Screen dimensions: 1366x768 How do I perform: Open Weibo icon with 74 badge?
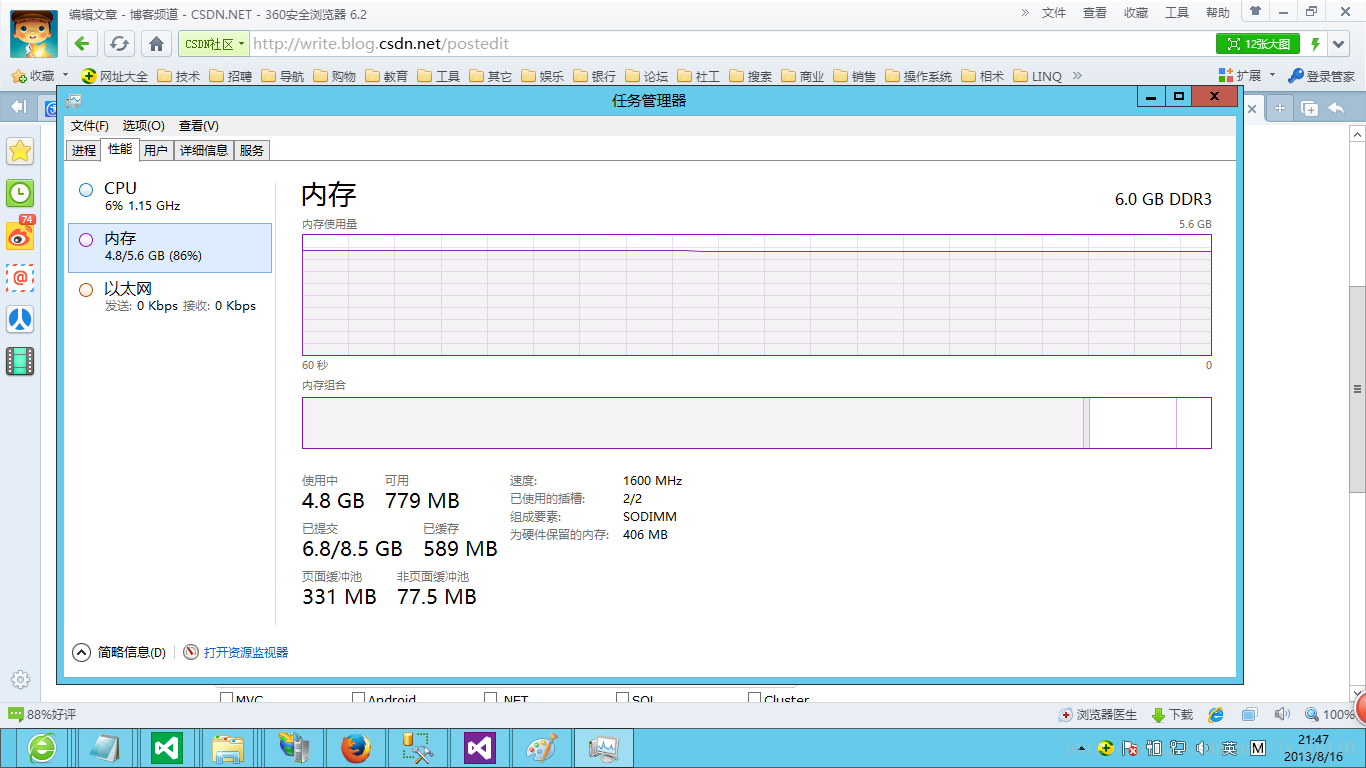coord(20,234)
